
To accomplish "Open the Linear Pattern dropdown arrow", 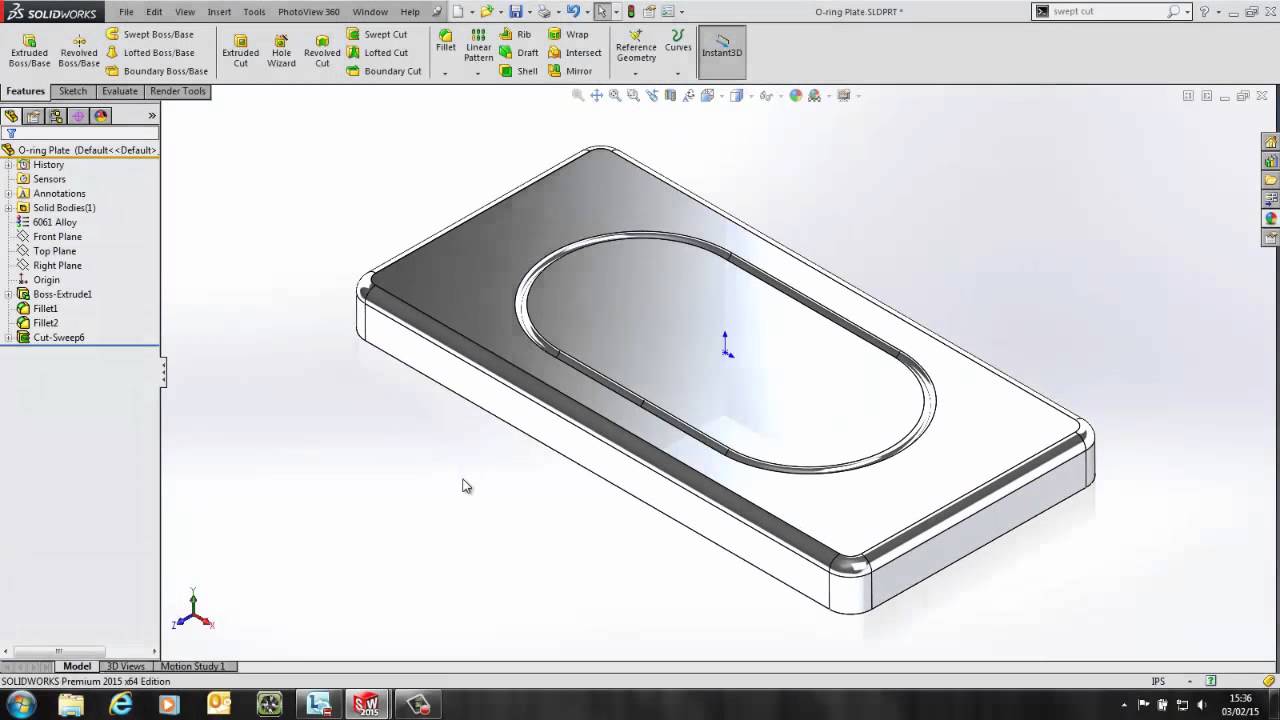I will (x=478, y=72).
